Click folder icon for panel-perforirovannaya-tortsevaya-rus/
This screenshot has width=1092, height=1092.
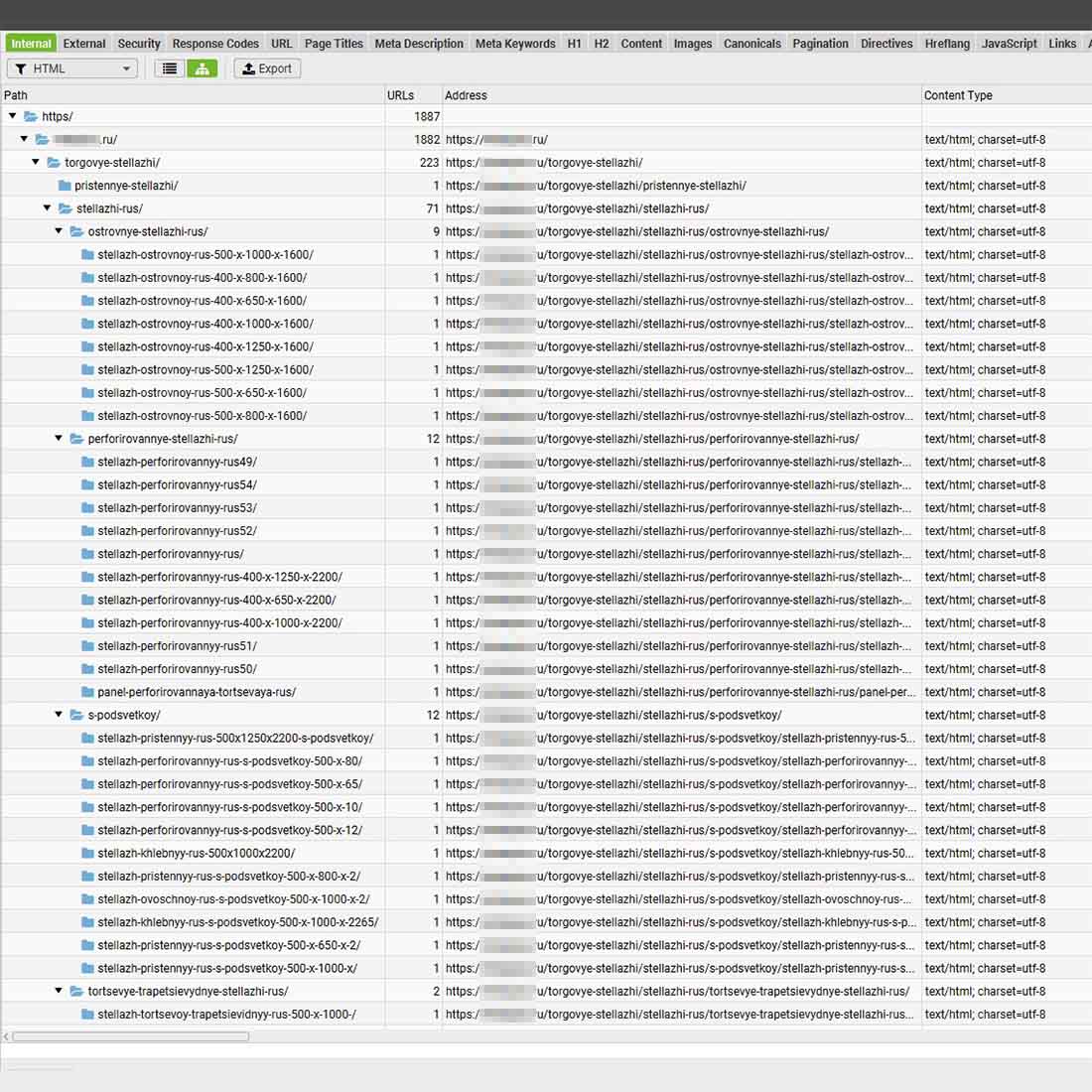[87, 692]
